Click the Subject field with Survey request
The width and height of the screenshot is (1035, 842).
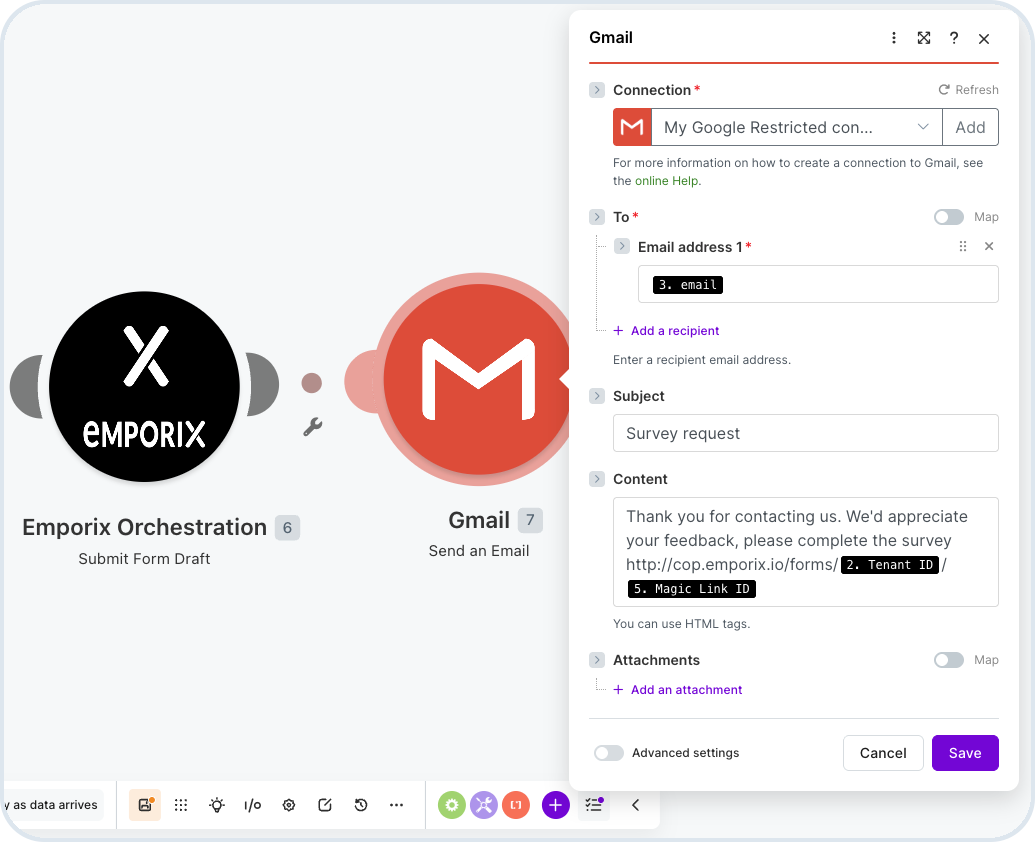[x=805, y=433]
